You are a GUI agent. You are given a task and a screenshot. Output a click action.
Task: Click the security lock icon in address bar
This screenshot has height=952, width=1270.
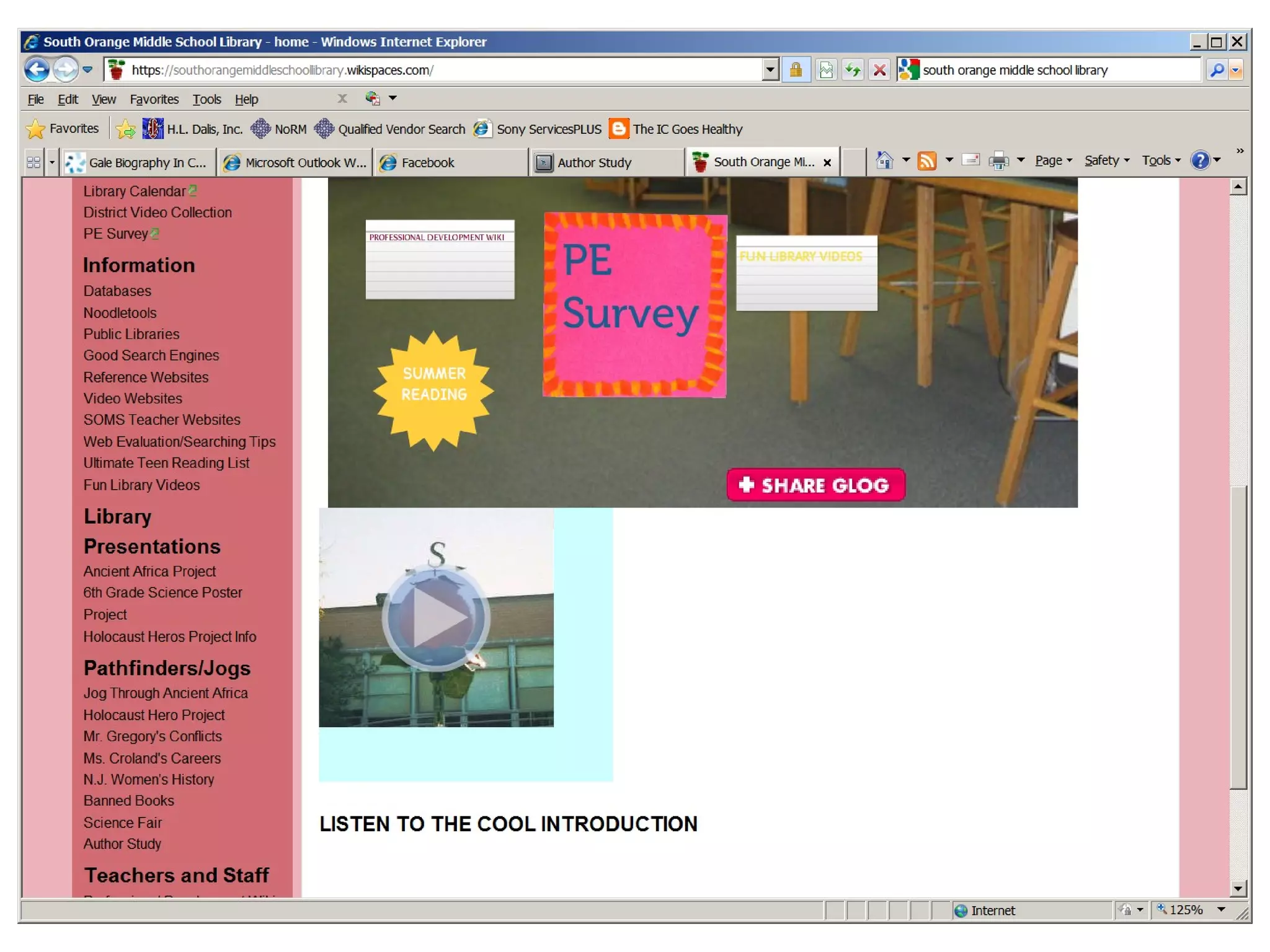796,70
